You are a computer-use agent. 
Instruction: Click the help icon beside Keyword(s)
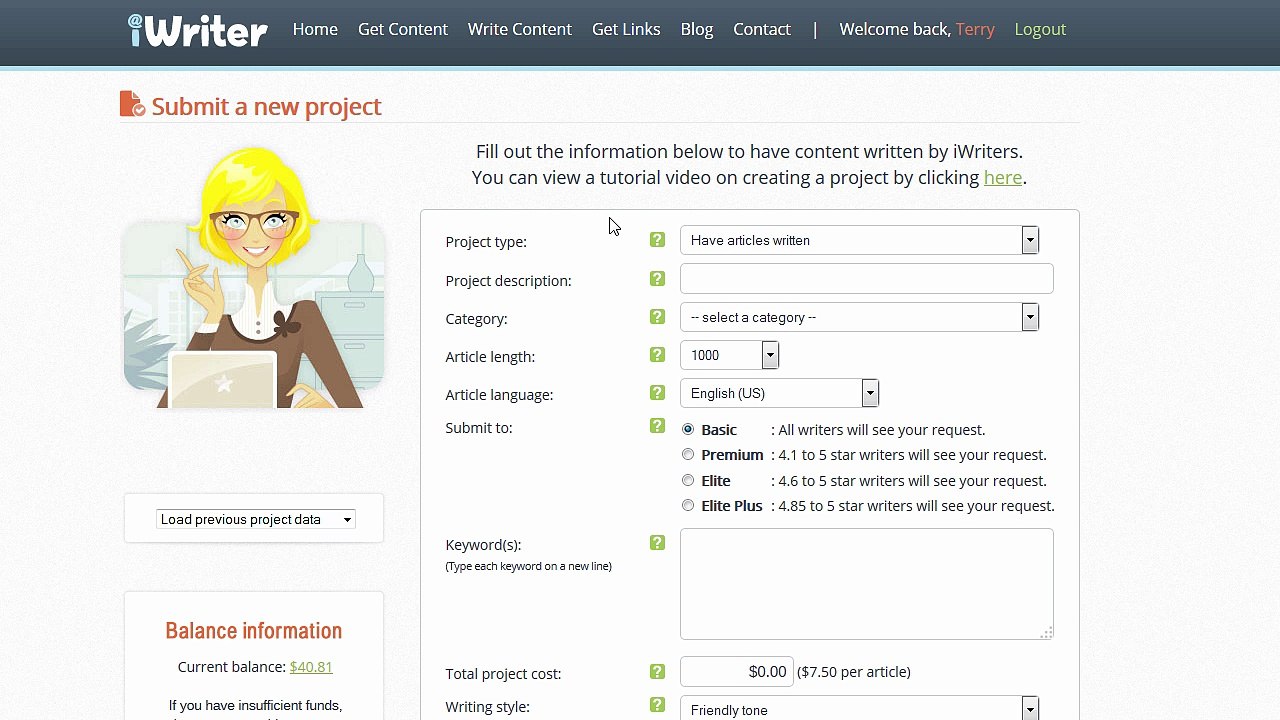click(657, 543)
